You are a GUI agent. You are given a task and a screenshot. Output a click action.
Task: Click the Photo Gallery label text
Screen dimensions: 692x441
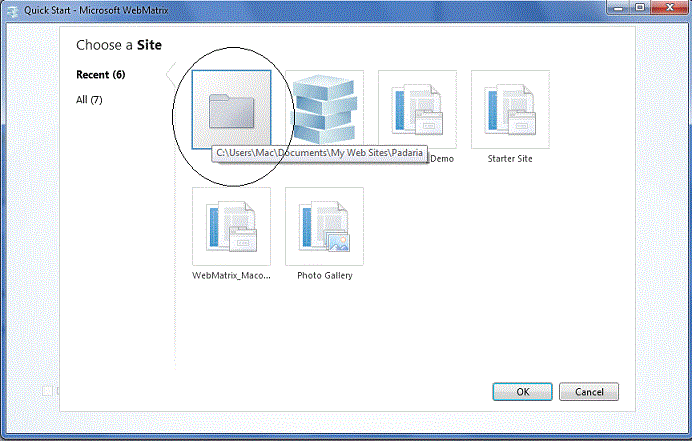(x=325, y=275)
